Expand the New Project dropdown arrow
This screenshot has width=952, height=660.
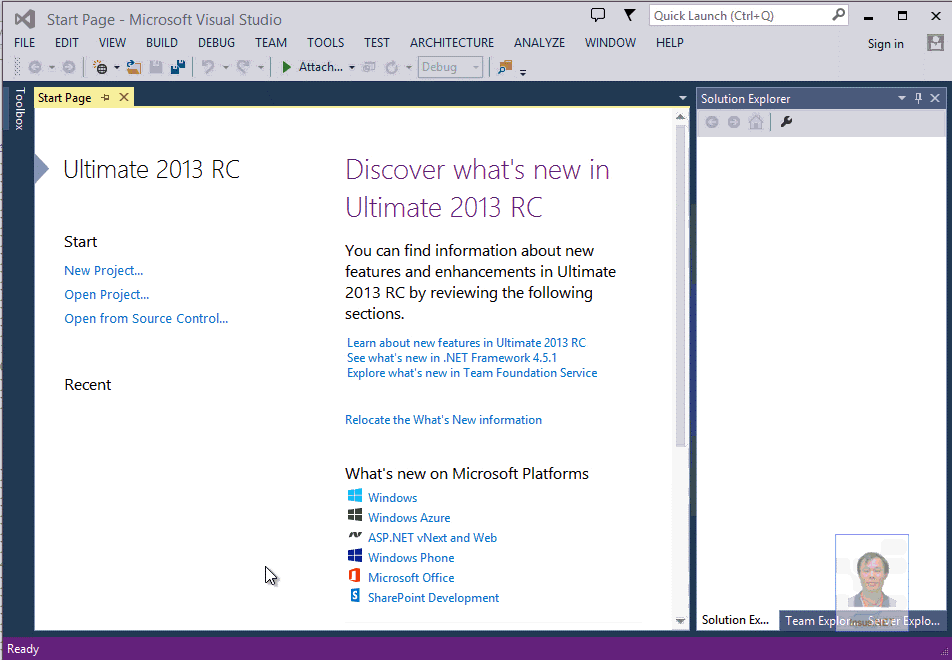117,68
